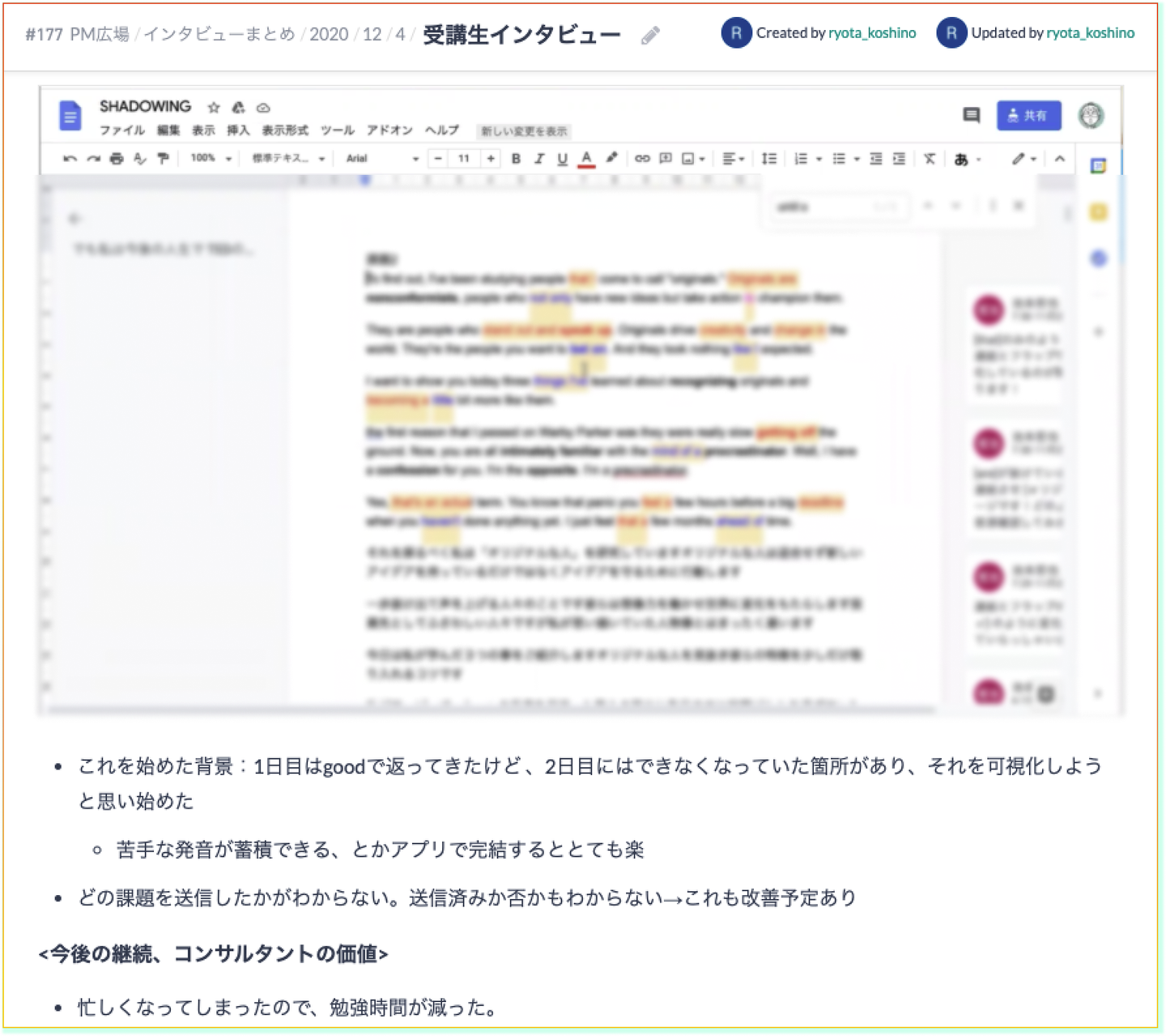Click the font size field showing 11
Viewport: 1166px width, 1036px height.
coord(464,159)
